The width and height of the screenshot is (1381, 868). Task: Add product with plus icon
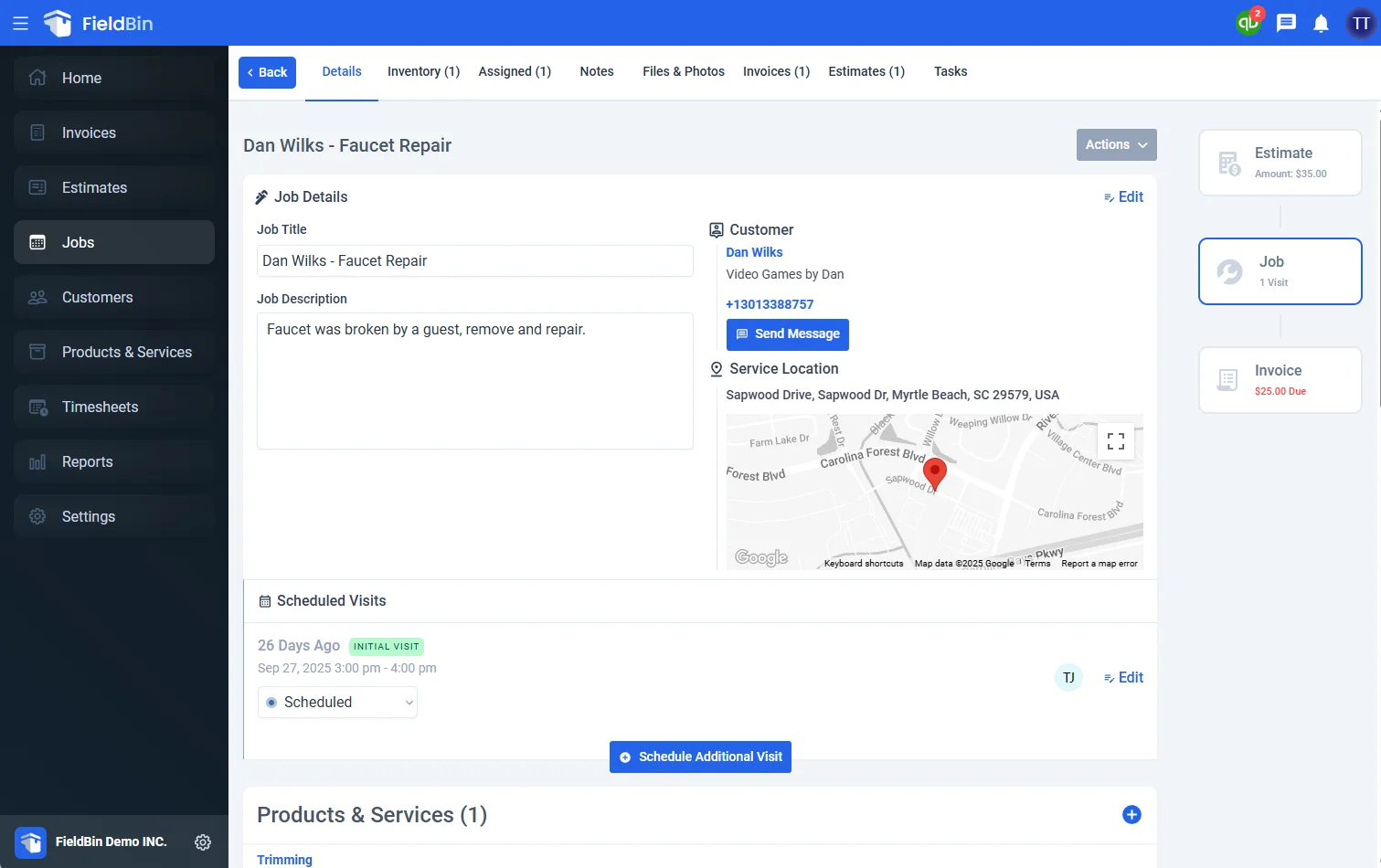click(1131, 814)
